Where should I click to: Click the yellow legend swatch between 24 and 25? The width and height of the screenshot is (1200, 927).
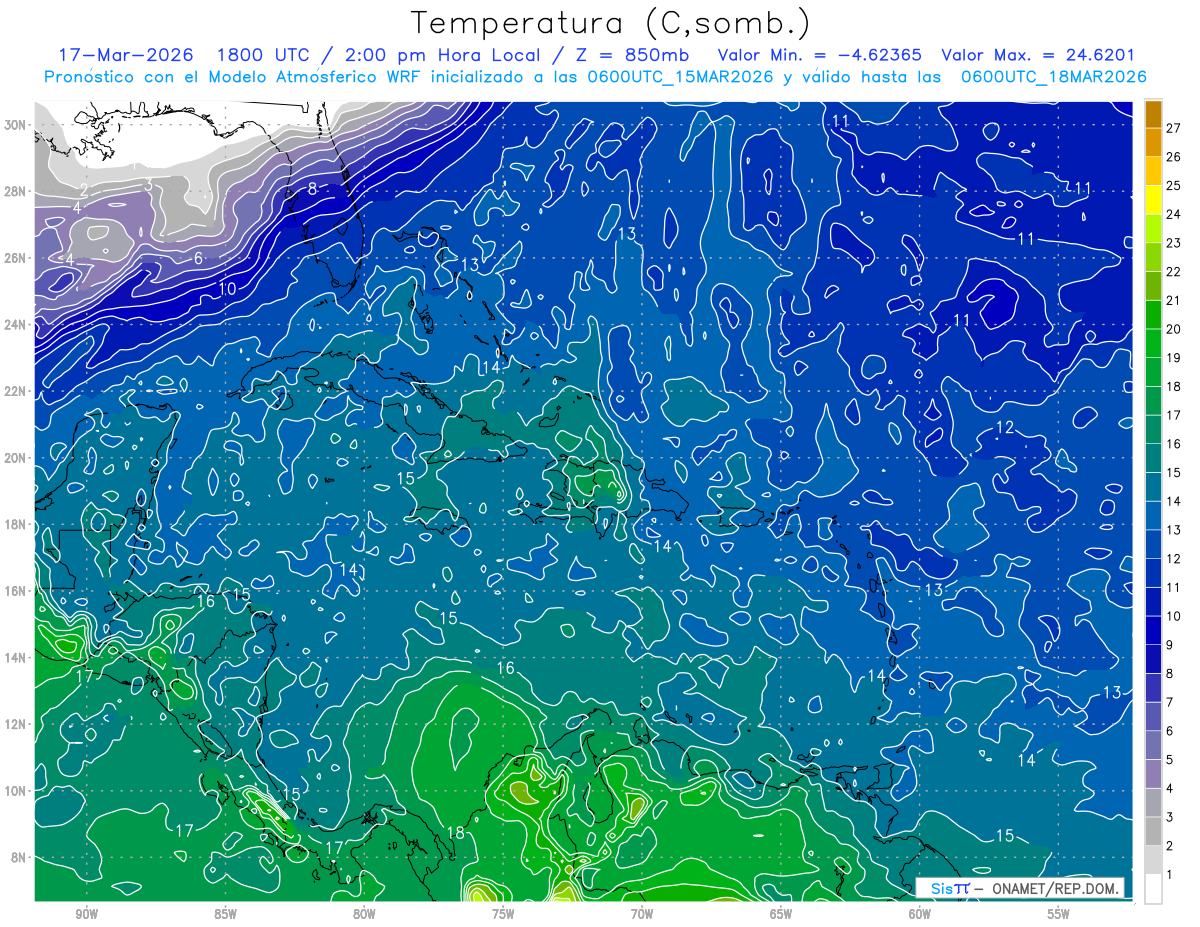pyautogui.click(x=1153, y=200)
